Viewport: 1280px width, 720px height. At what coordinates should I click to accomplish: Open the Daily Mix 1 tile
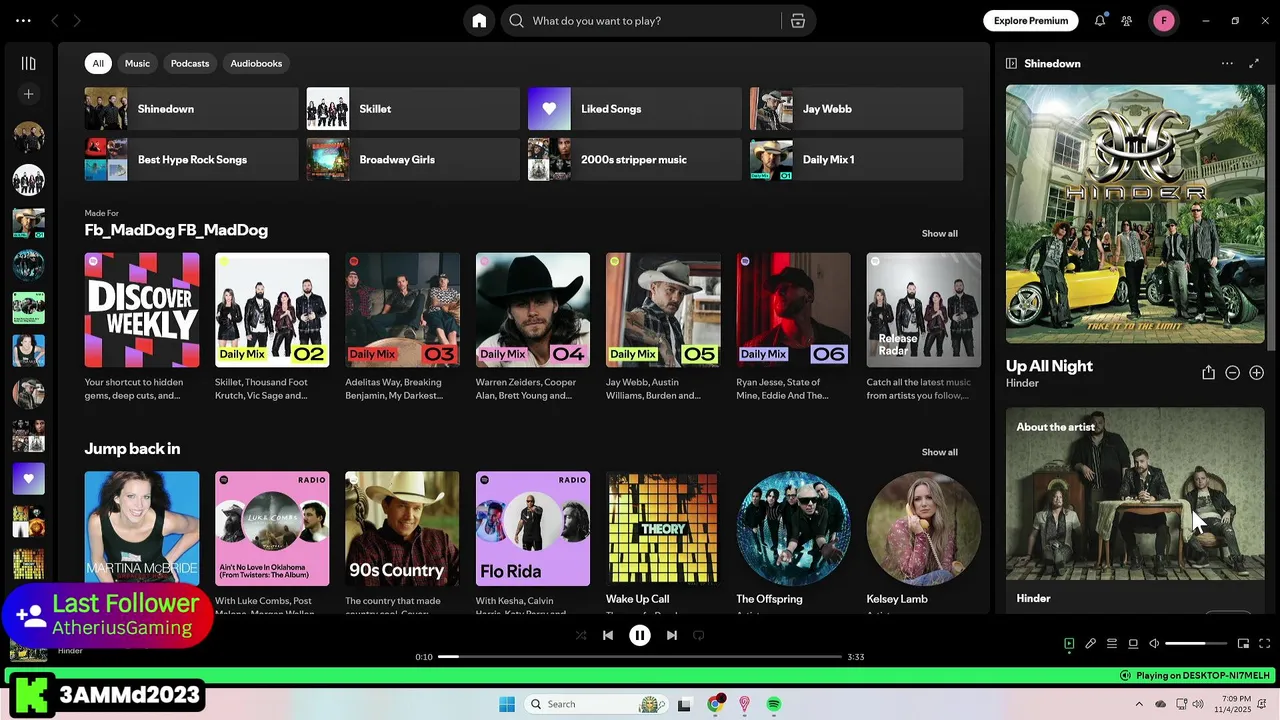click(857, 159)
